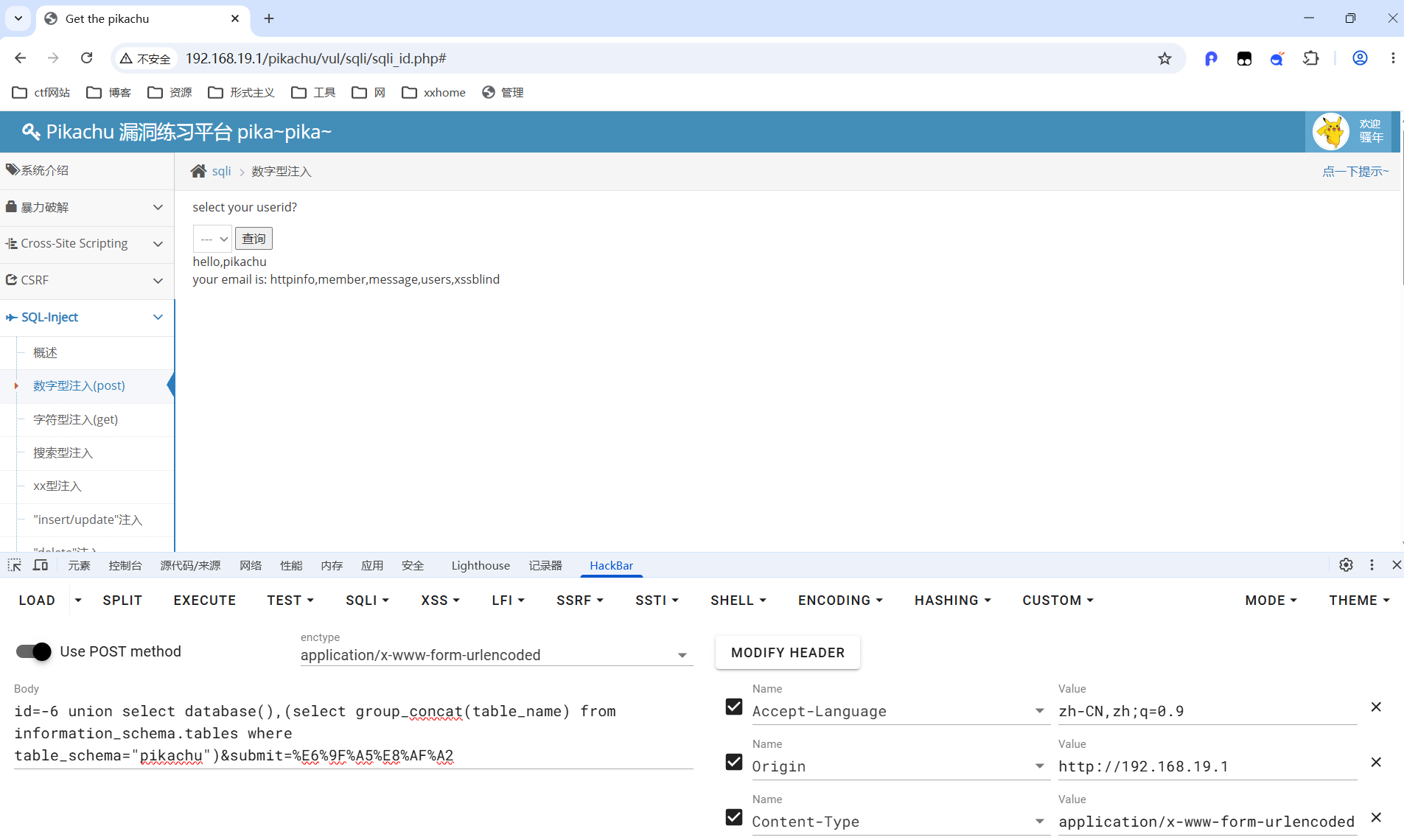Open the tab search dropdown arrow

pos(18,18)
